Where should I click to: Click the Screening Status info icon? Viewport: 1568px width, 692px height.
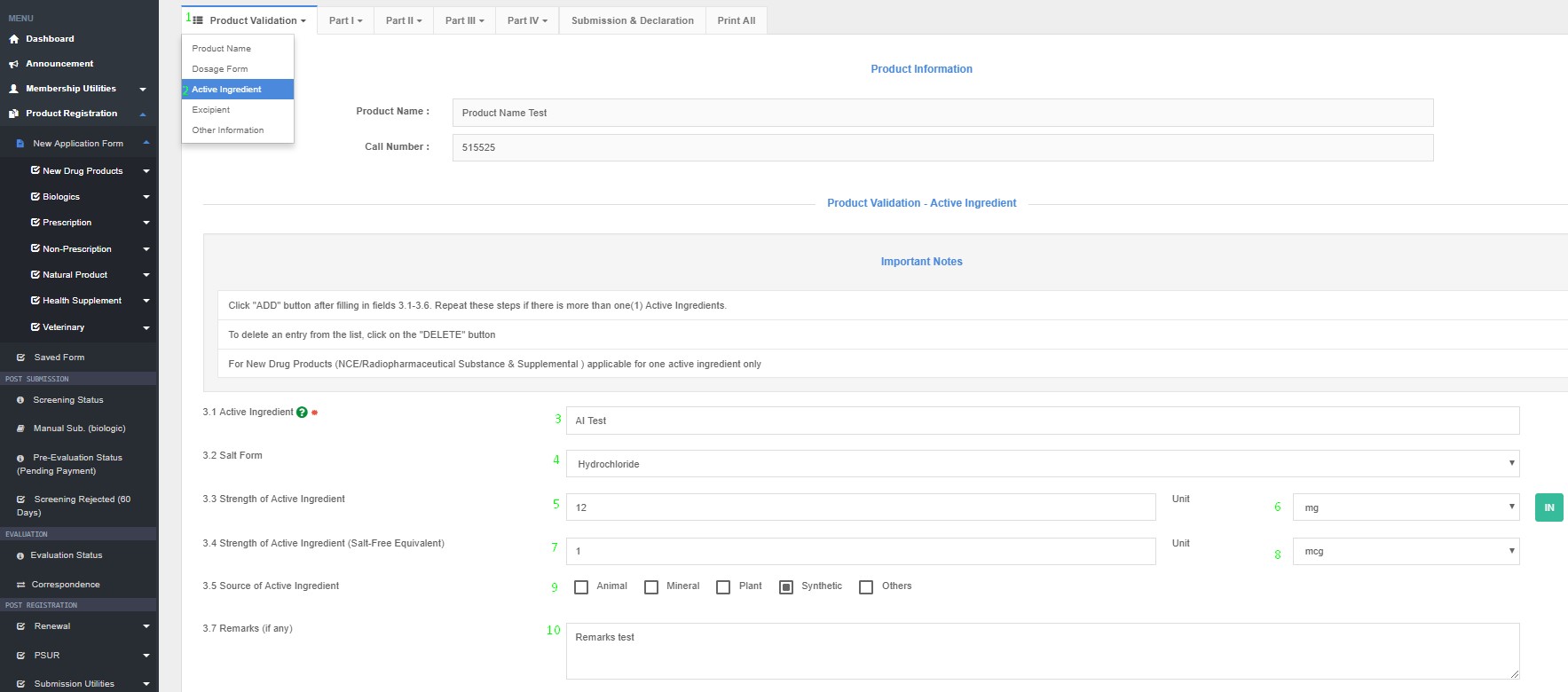[x=20, y=400]
